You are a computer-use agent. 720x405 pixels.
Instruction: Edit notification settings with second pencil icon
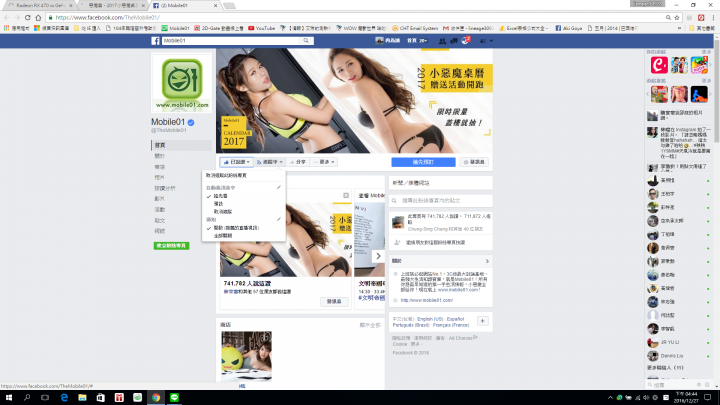coord(279,219)
